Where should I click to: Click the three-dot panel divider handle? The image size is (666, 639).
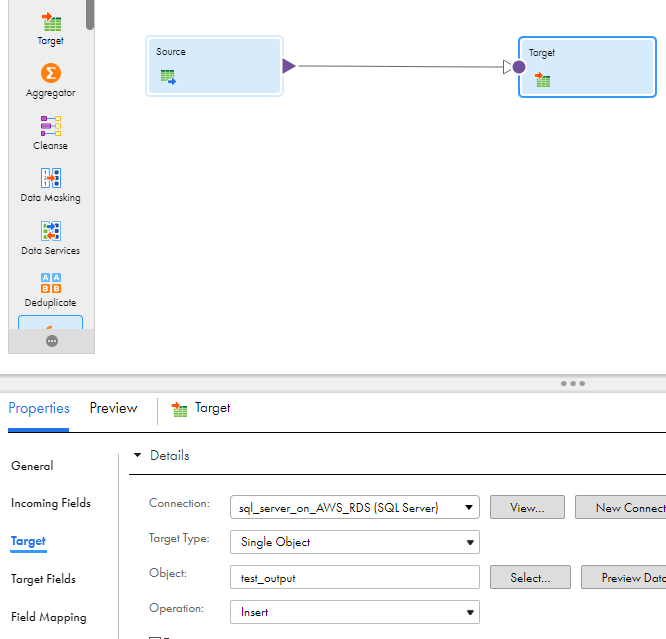pyautogui.click(x=573, y=383)
